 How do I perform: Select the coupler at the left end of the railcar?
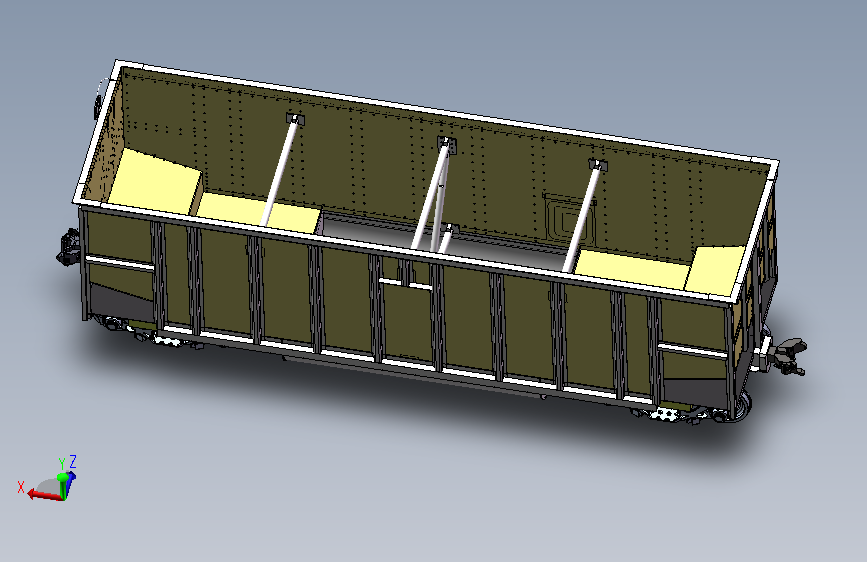coord(69,247)
